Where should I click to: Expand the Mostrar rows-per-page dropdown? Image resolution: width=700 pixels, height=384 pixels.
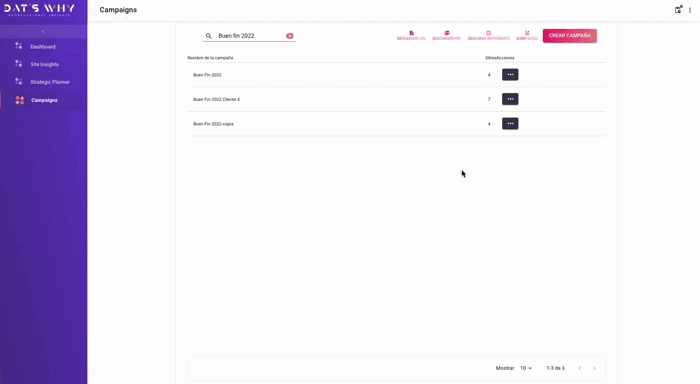click(x=525, y=368)
